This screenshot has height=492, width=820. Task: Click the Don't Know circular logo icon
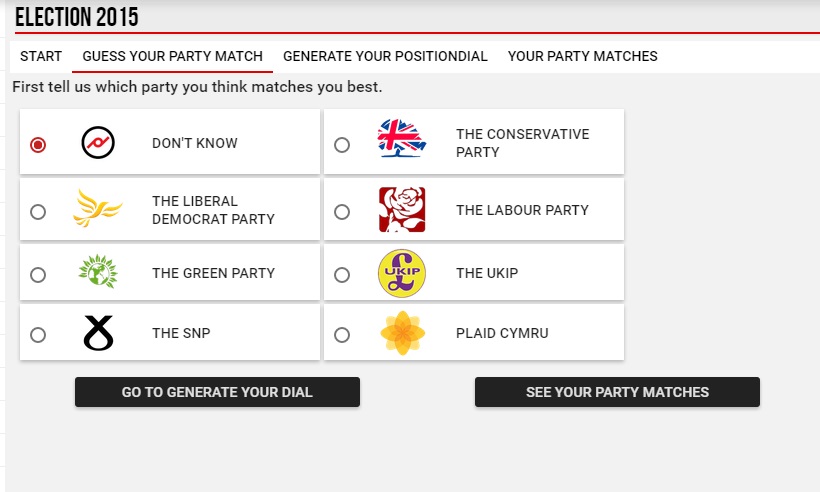click(98, 142)
